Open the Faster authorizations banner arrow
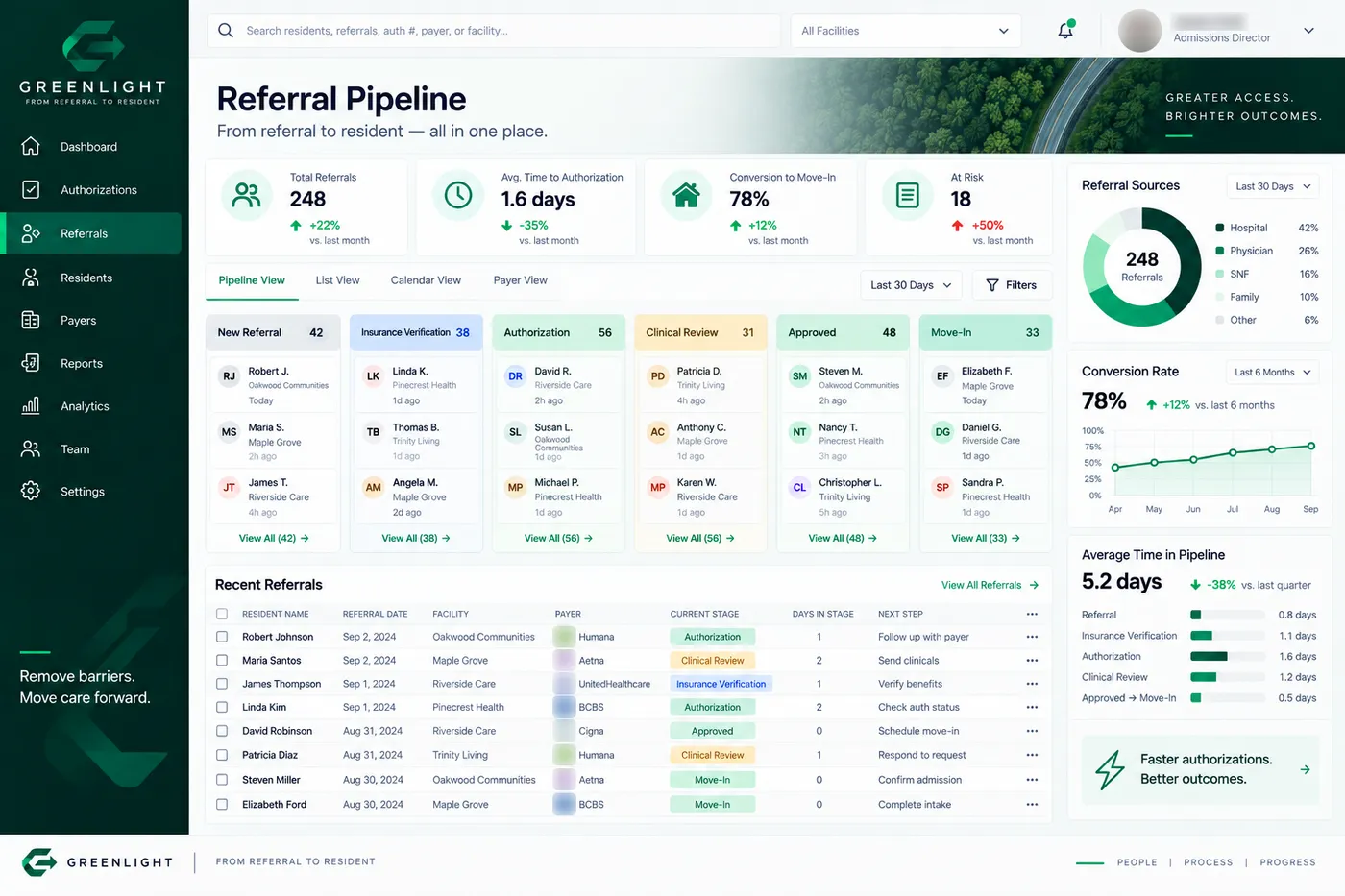 pos(1305,769)
